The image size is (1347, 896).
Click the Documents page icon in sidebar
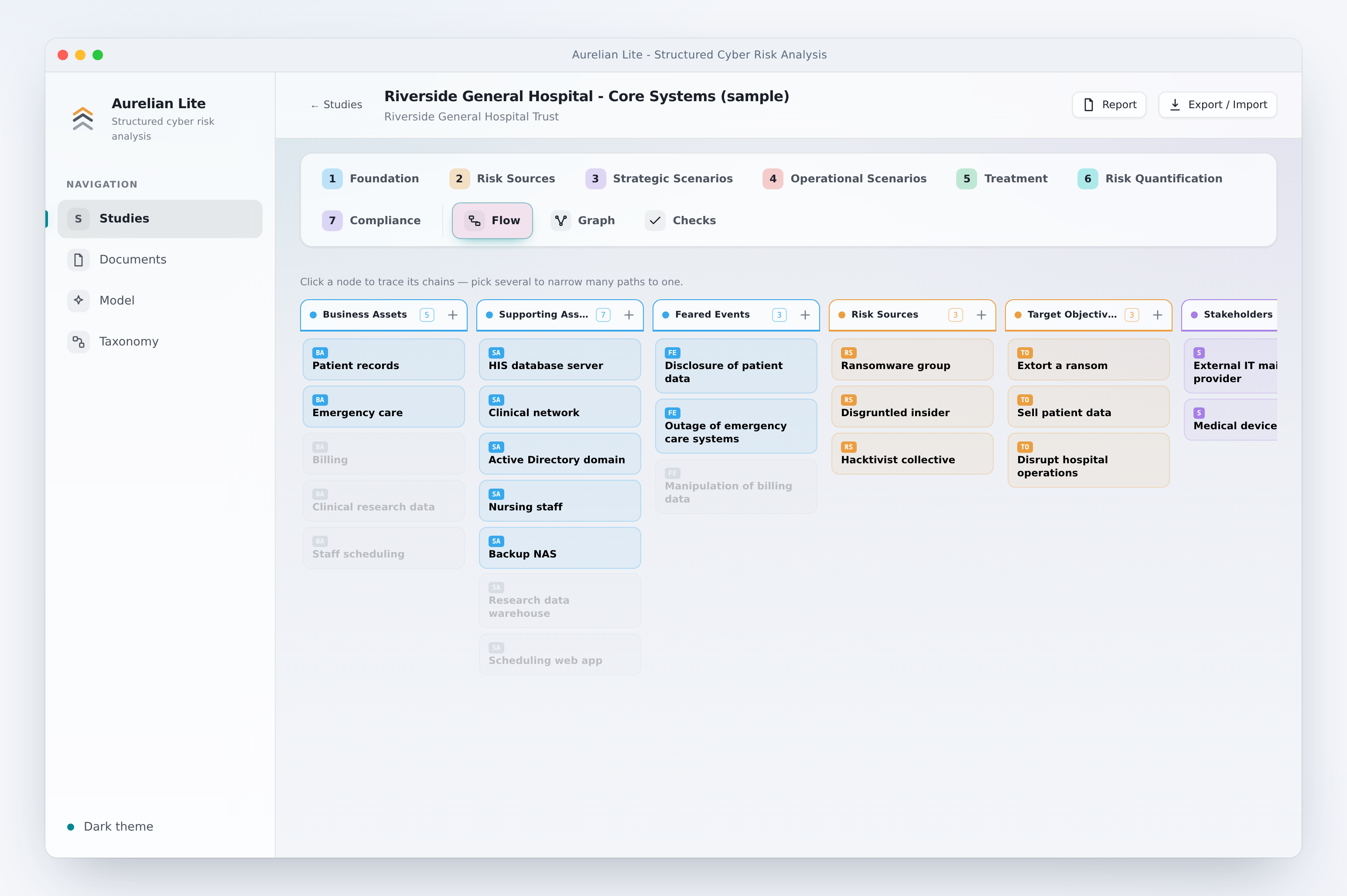click(78, 260)
